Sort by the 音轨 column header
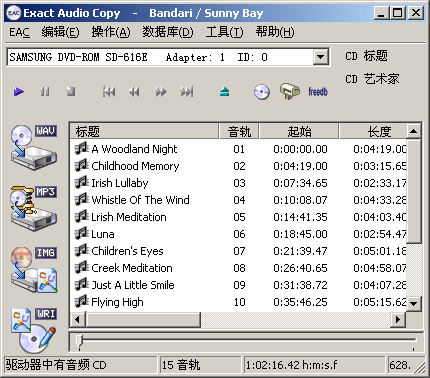 tap(239, 131)
